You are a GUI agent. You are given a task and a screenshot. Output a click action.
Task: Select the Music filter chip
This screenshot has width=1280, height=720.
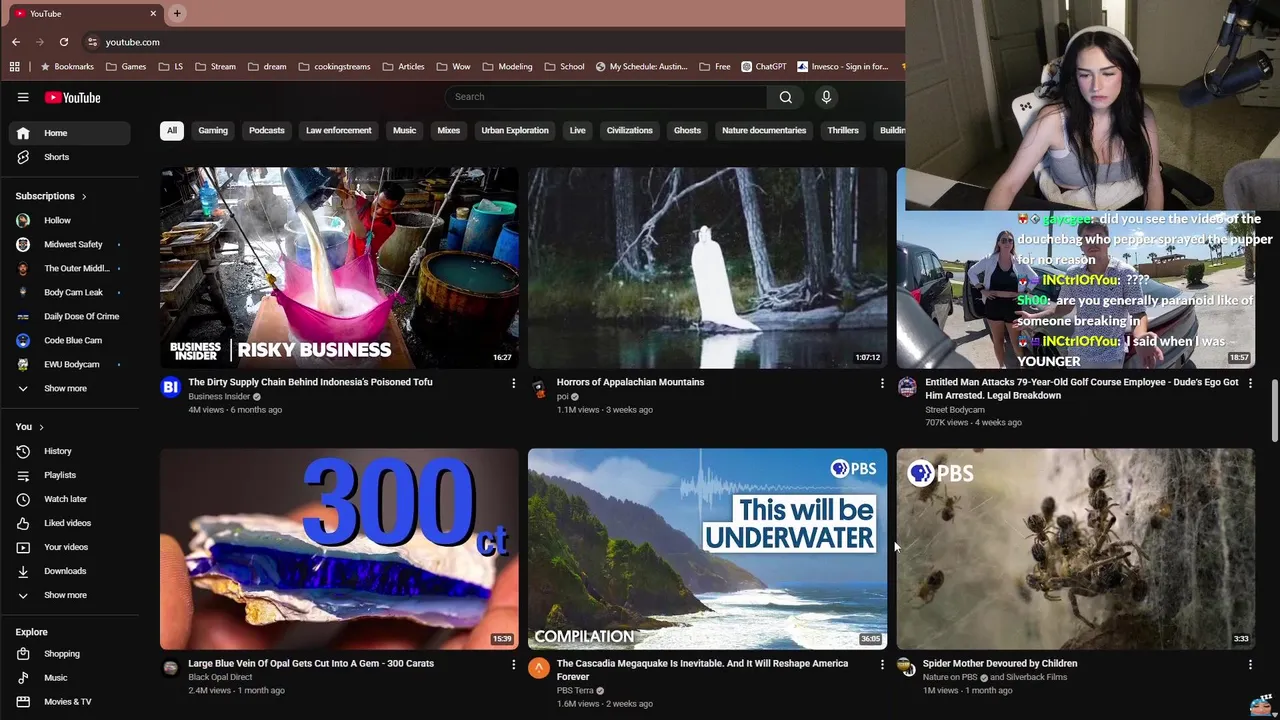[404, 130]
